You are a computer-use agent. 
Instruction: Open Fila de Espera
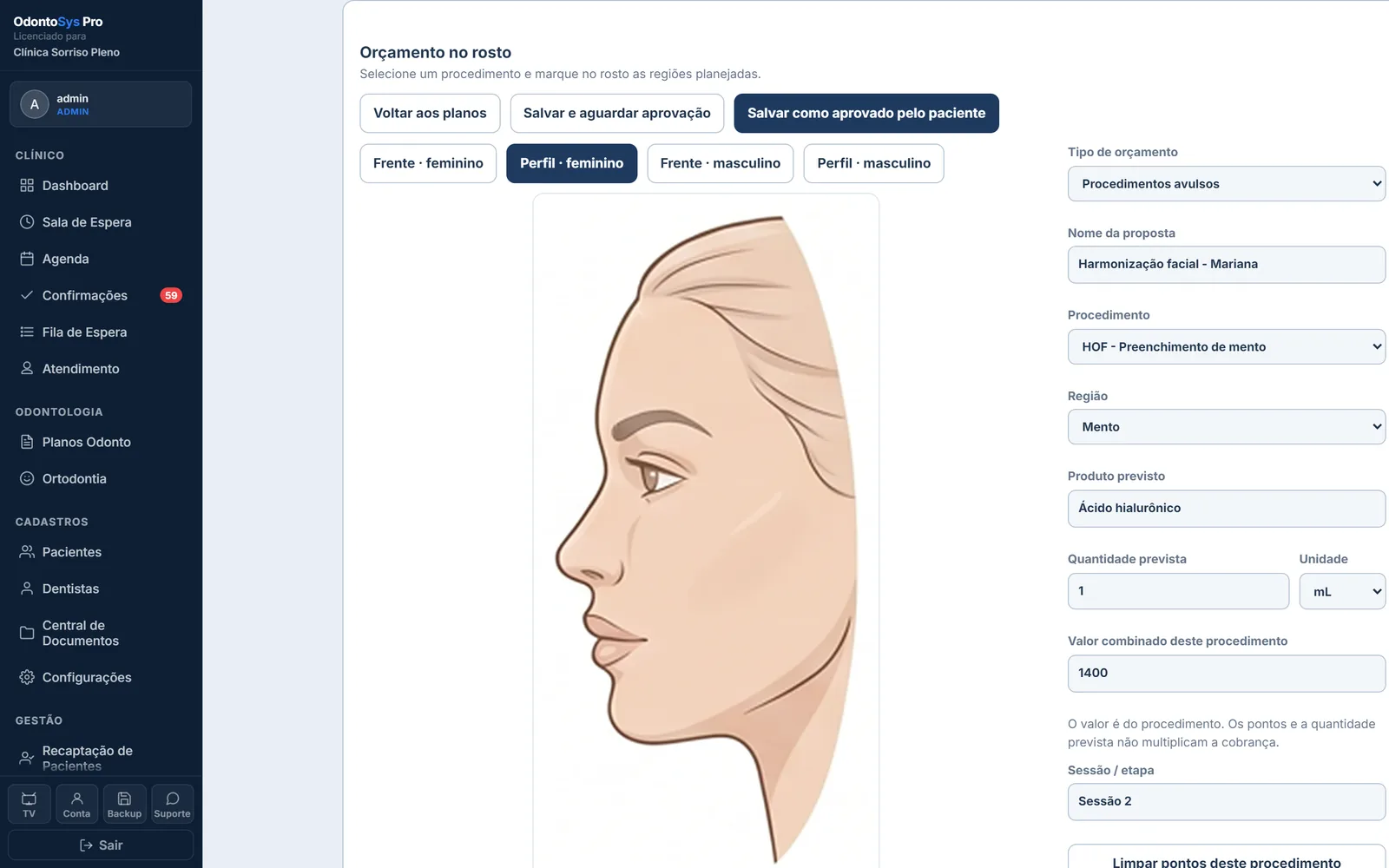click(101, 332)
